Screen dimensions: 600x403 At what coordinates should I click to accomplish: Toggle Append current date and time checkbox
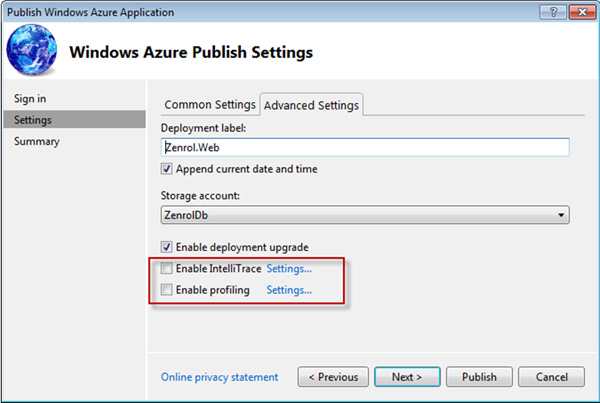[167, 169]
